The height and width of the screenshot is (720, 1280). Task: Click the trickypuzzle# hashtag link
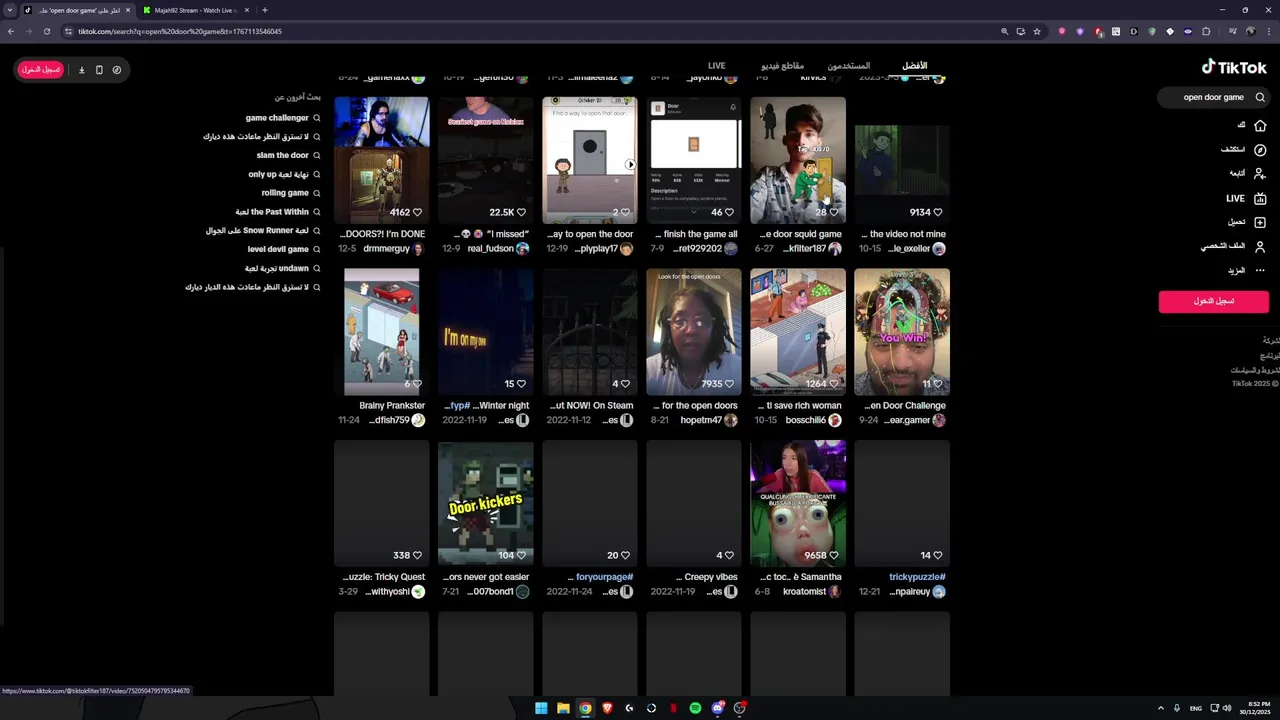coord(917,577)
